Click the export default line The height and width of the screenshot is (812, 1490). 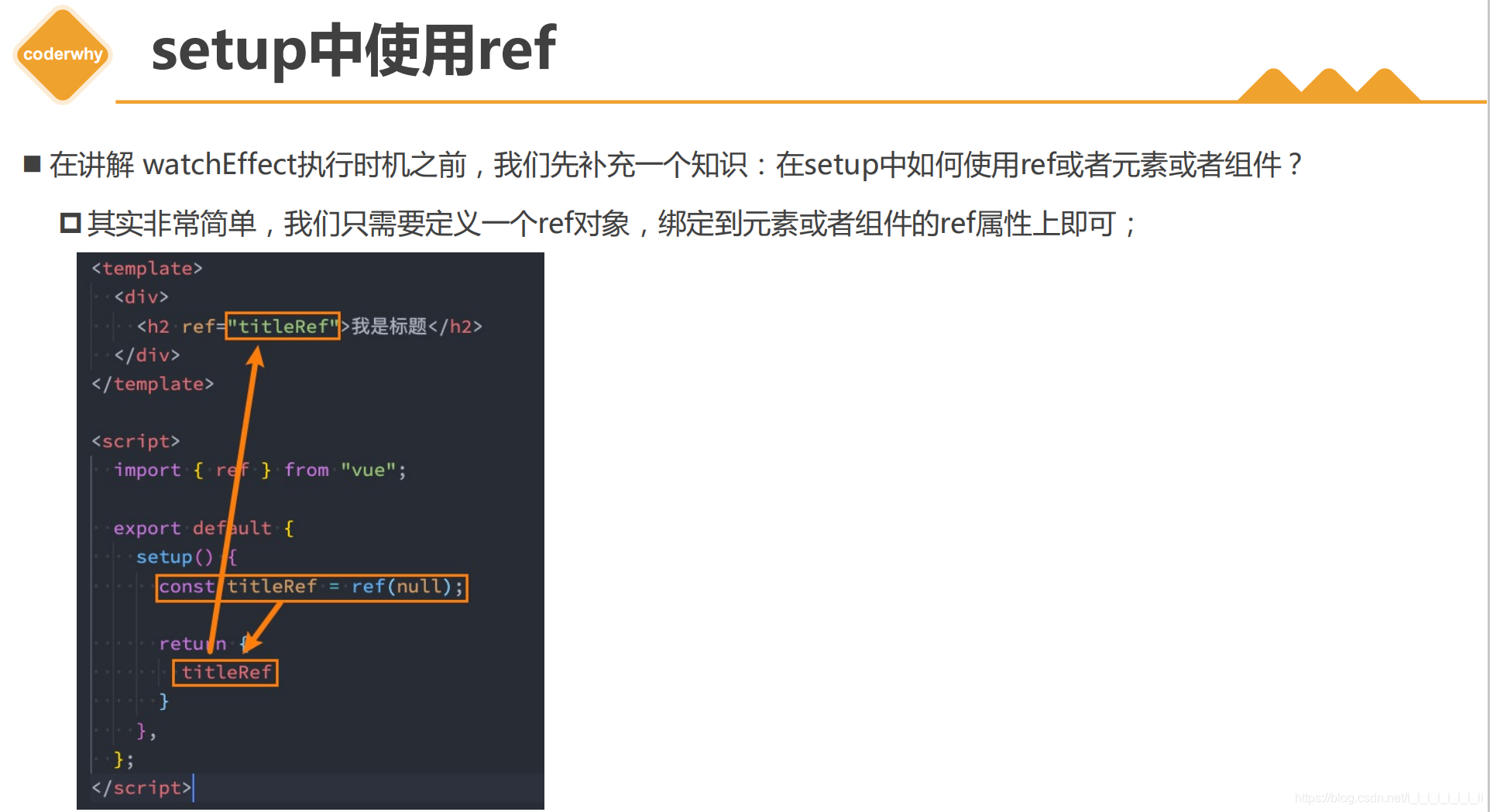[x=204, y=528]
